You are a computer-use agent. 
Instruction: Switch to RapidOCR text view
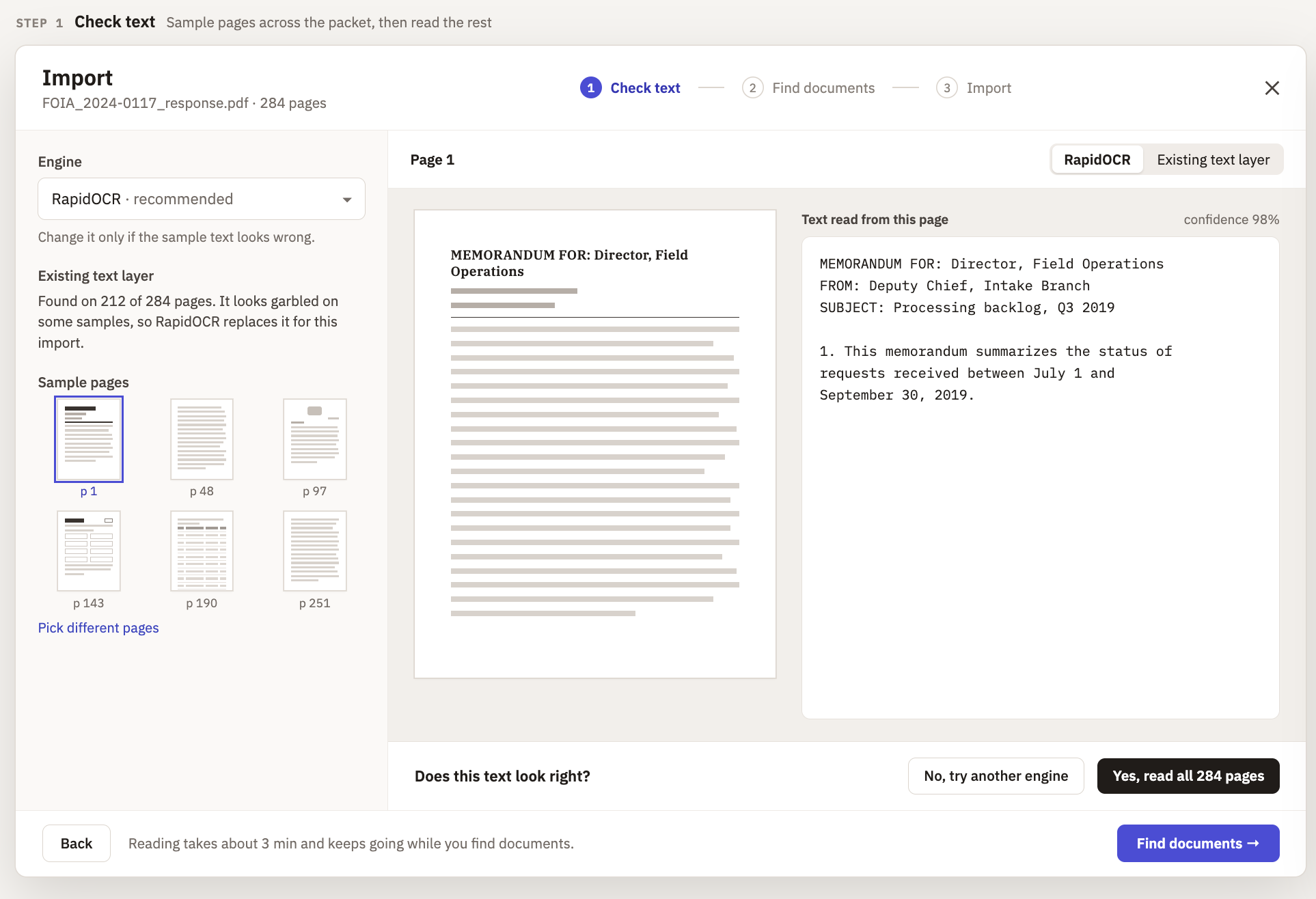[x=1097, y=160]
